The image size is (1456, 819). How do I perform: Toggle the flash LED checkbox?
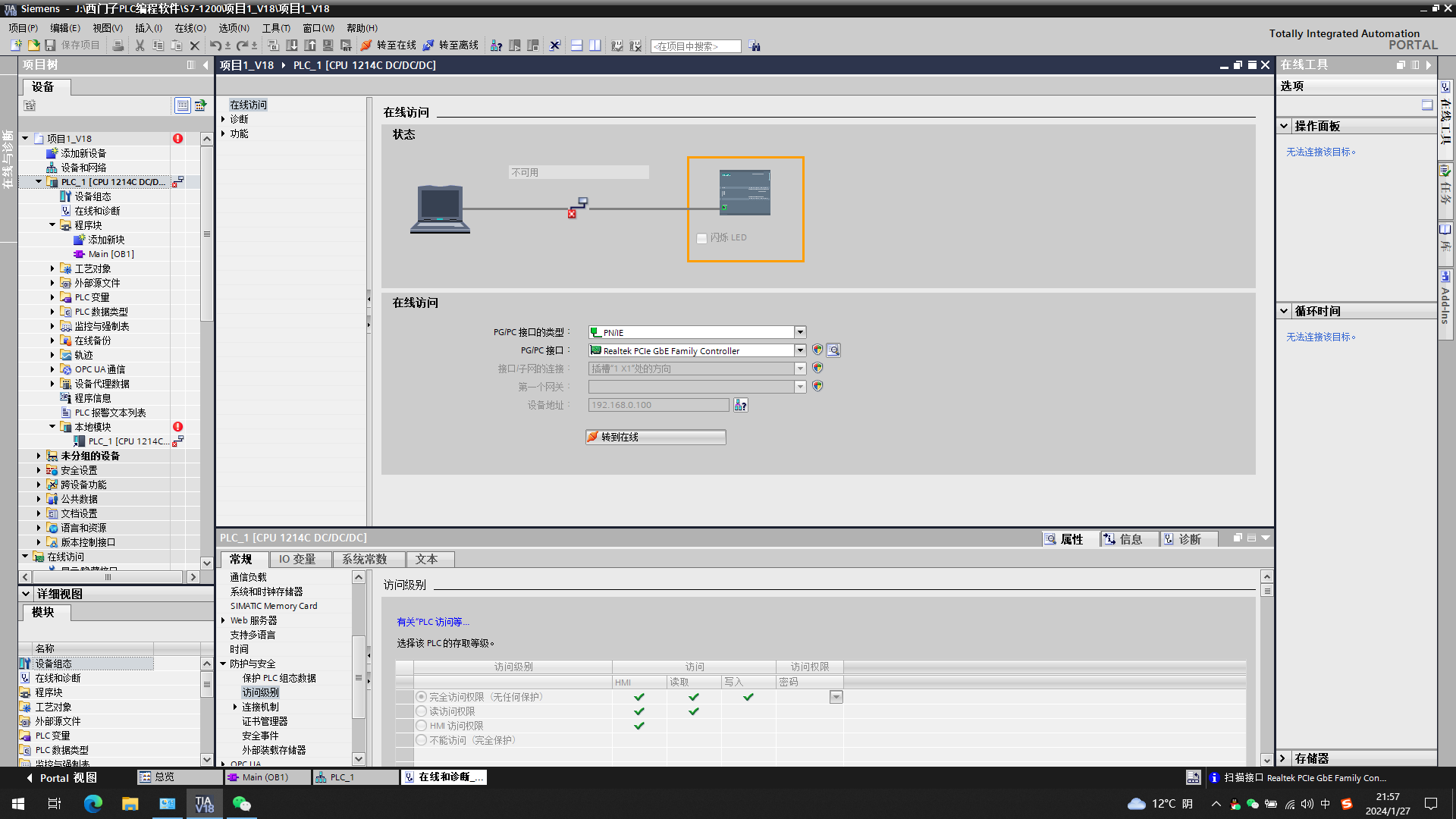point(701,238)
